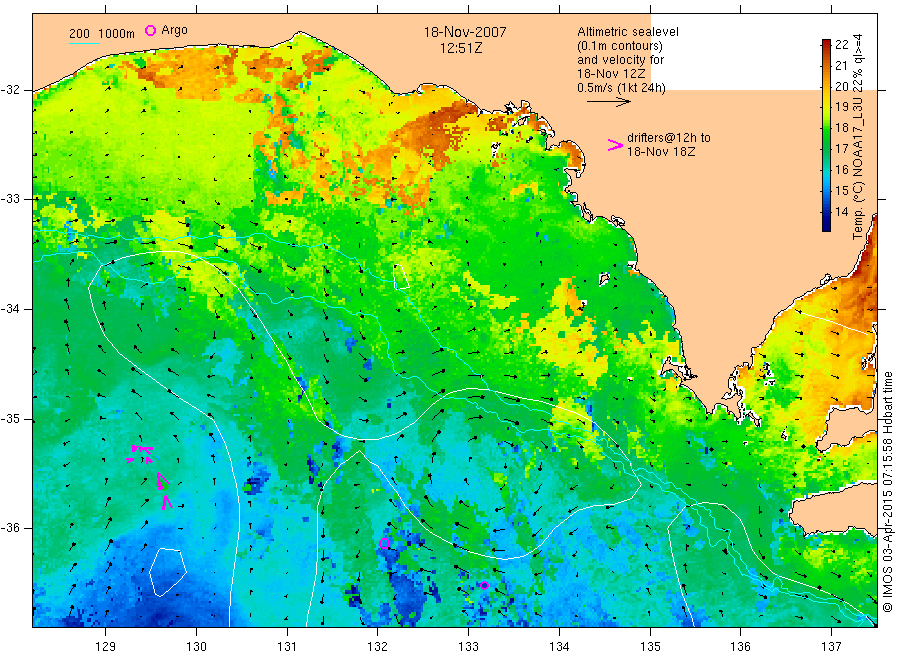Click the '-32' latitude axis label

click(10, 90)
